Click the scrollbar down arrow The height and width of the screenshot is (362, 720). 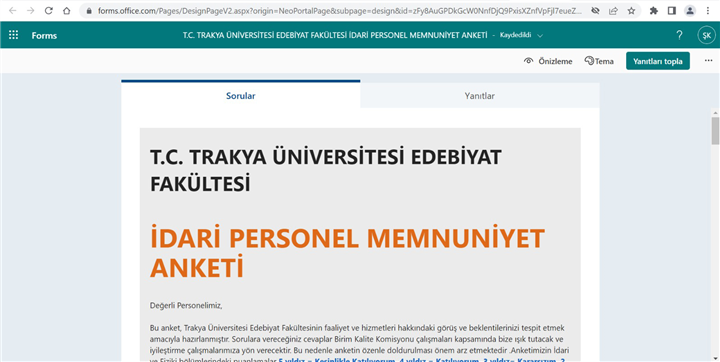(715, 357)
